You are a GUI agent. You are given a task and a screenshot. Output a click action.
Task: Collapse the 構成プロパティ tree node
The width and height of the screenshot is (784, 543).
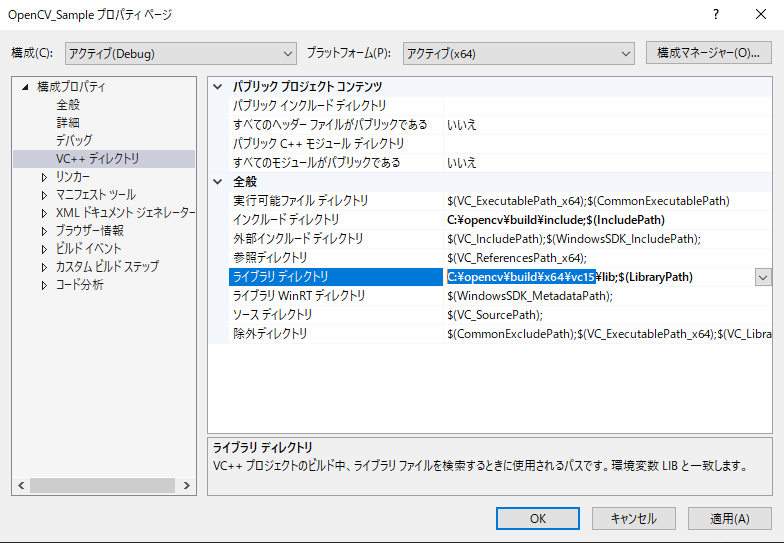coord(25,87)
